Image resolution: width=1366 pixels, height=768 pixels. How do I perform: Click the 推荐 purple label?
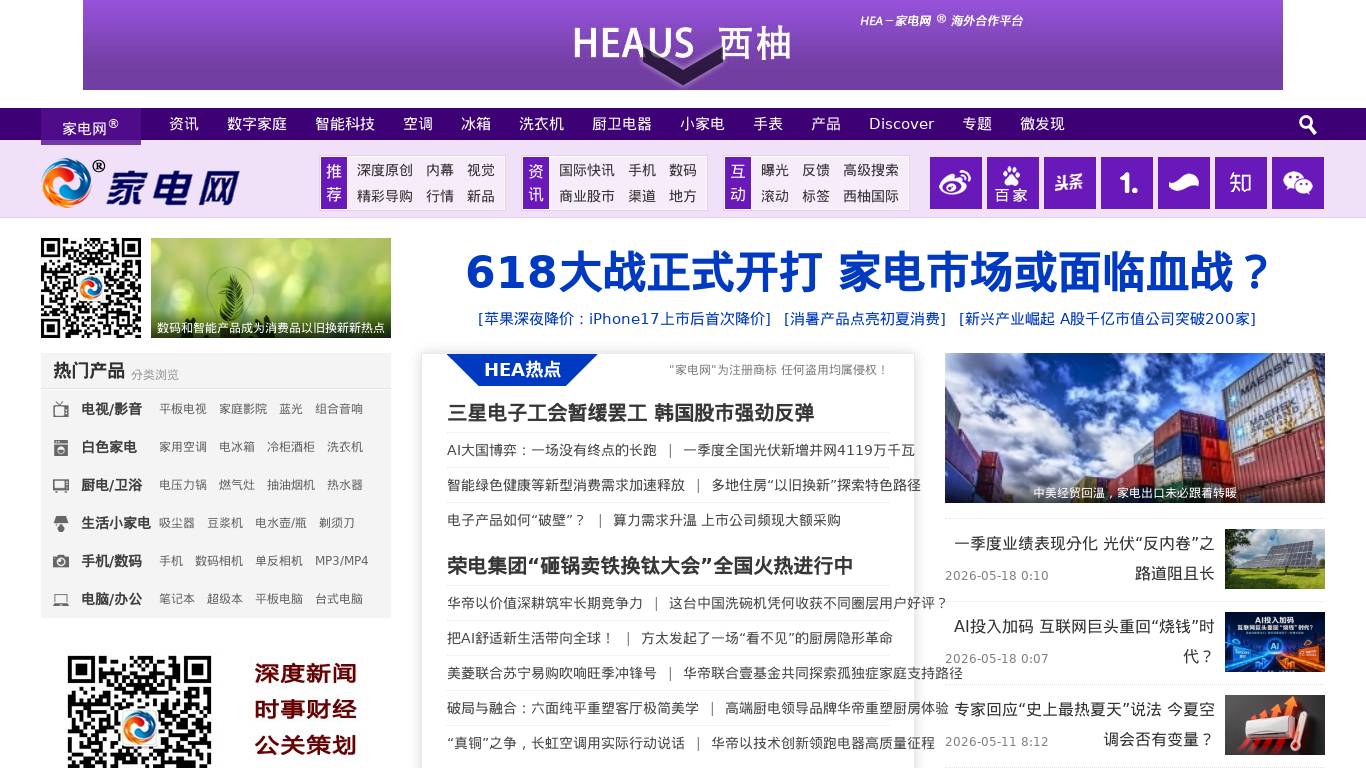(x=334, y=183)
